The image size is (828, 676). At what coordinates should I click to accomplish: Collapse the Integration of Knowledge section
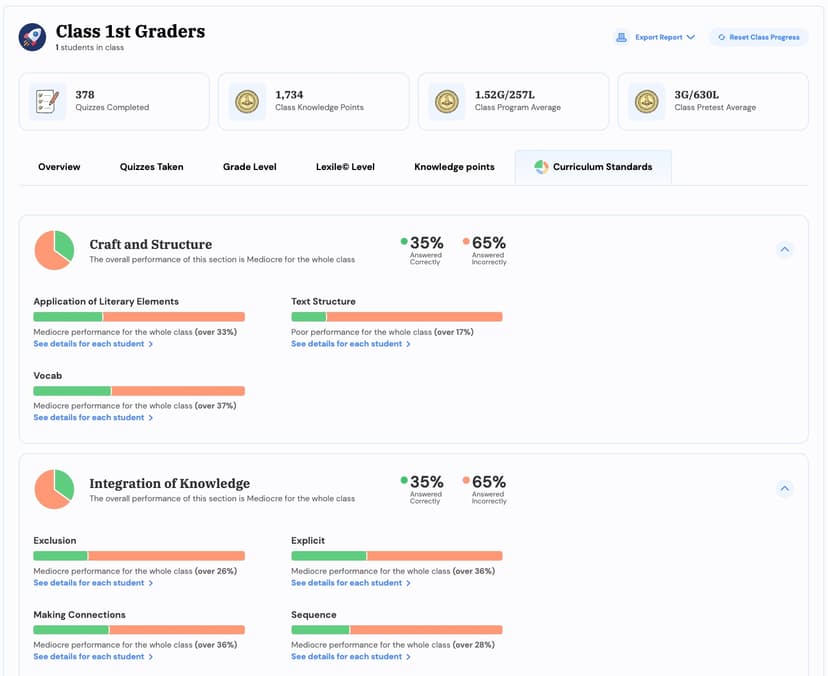pyautogui.click(x=785, y=489)
